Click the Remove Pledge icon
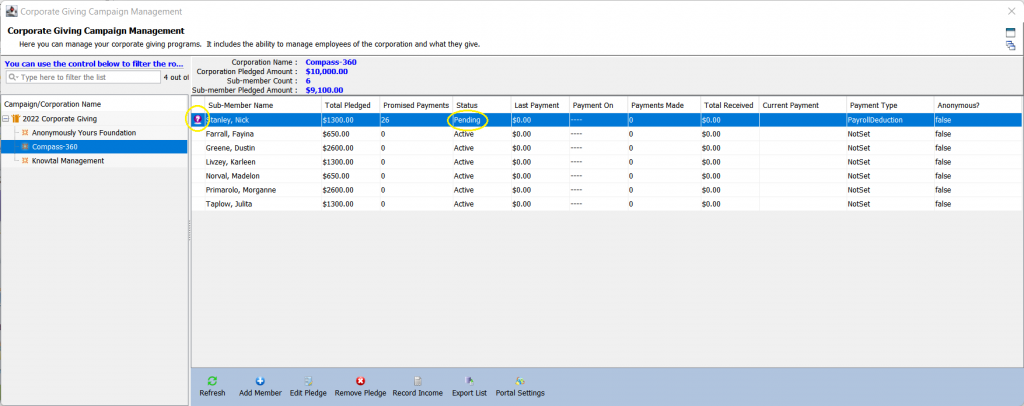The width and height of the screenshot is (1024, 406). [360, 381]
